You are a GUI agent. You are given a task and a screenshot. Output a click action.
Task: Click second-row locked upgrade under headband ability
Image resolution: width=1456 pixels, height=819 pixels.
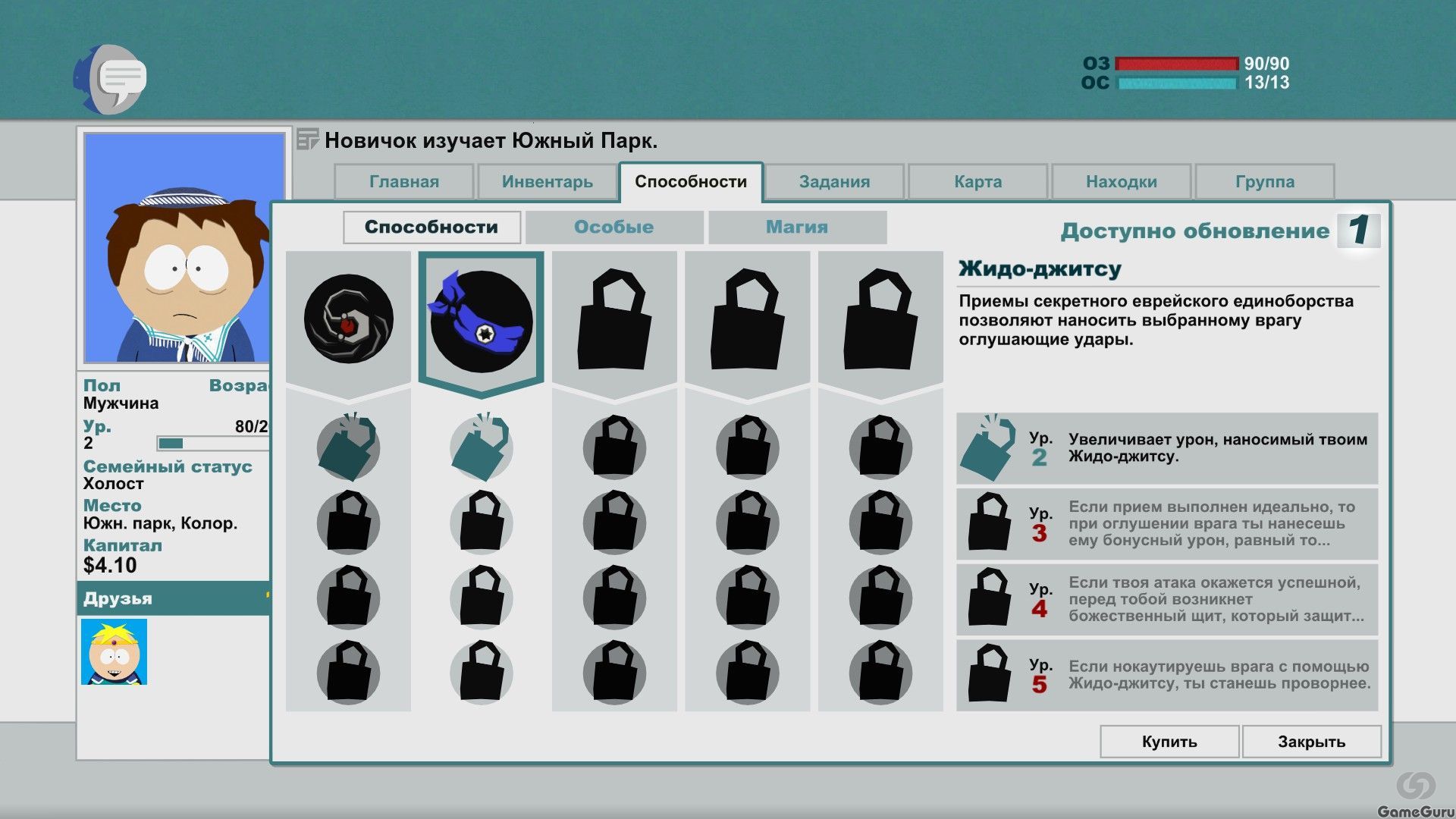point(481,522)
